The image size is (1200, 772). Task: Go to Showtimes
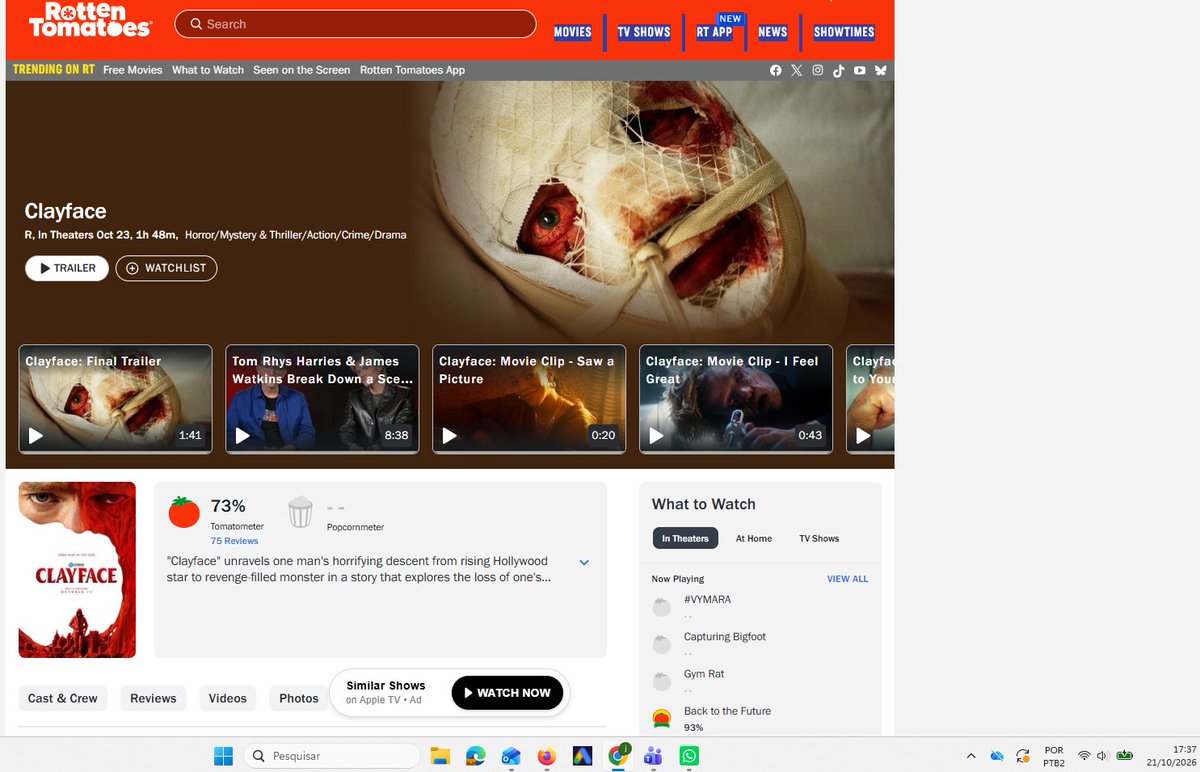tap(844, 32)
